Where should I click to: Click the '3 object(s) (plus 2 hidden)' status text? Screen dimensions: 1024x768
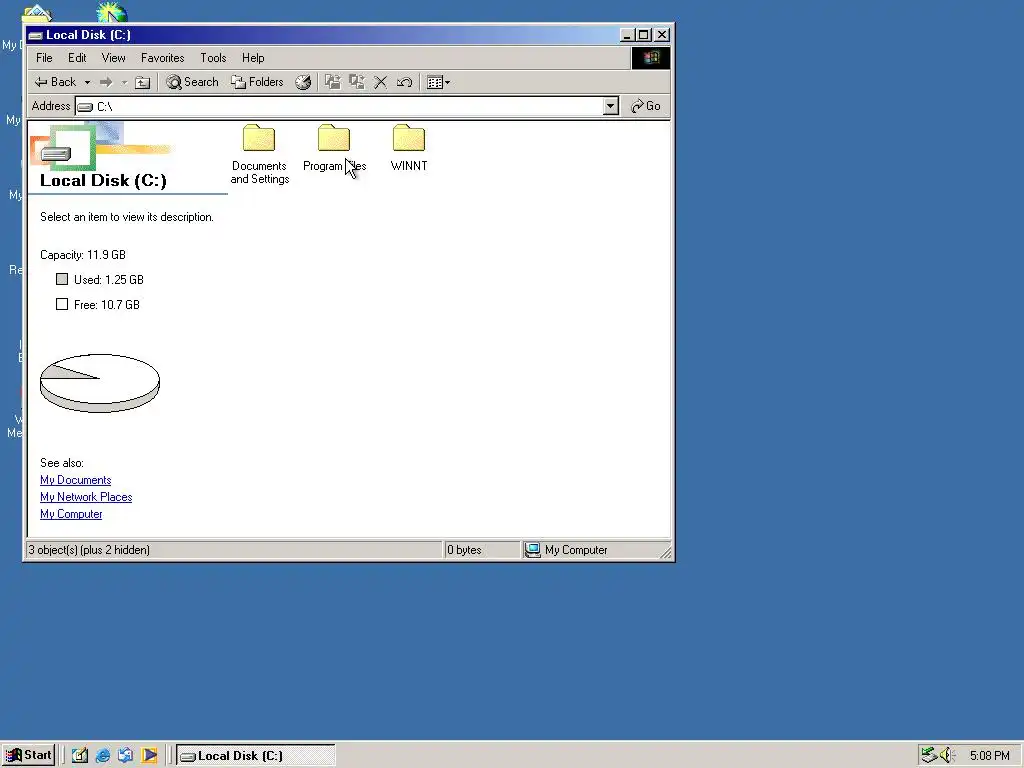pyautogui.click(x=89, y=550)
